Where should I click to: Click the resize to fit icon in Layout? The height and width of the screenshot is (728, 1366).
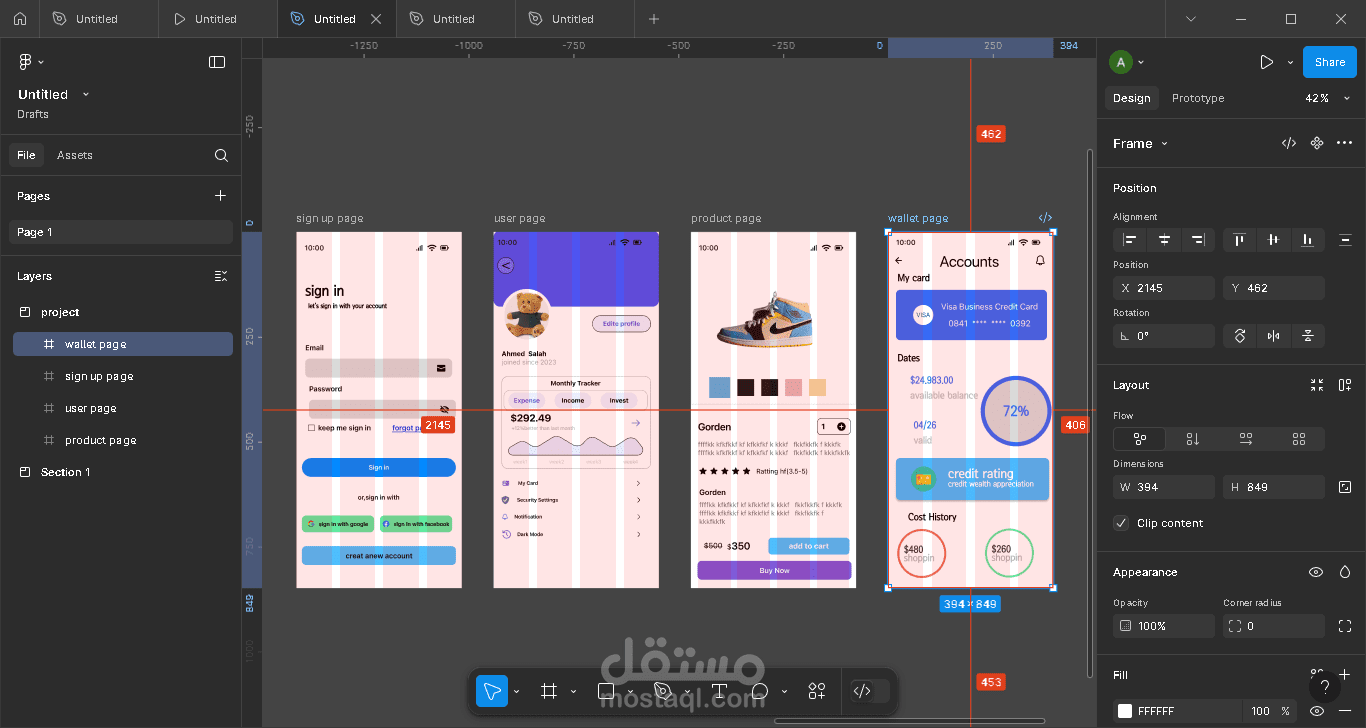1317,385
